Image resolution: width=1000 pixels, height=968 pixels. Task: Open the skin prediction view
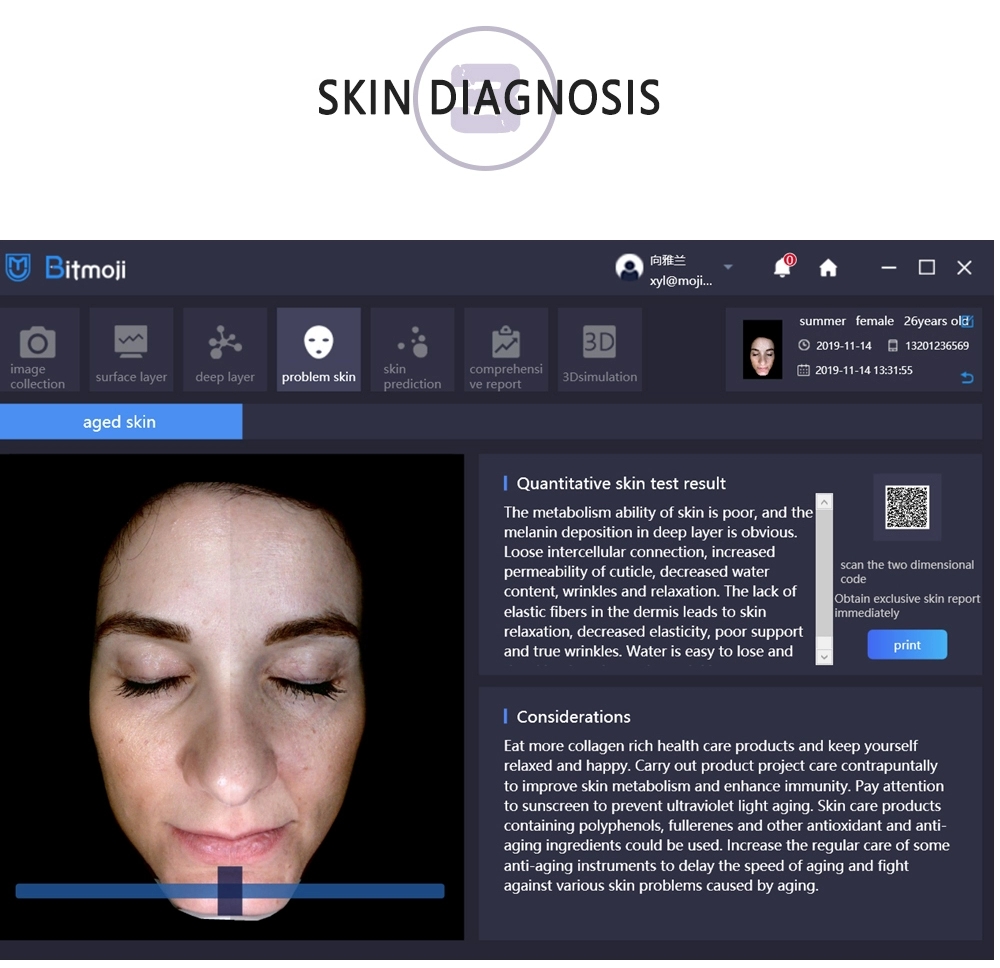(x=412, y=349)
